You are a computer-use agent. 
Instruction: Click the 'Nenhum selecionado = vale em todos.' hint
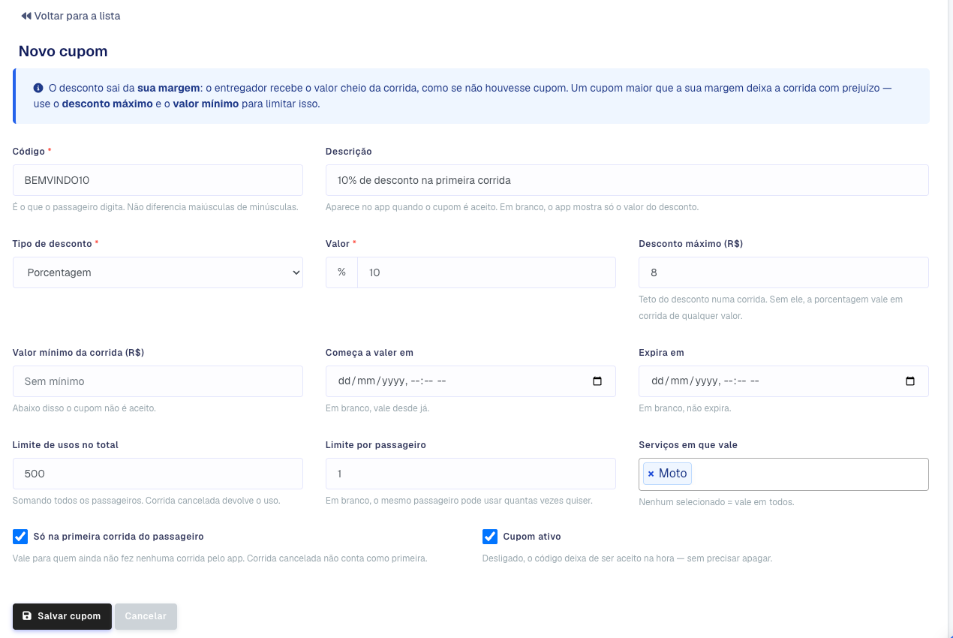point(716,502)
